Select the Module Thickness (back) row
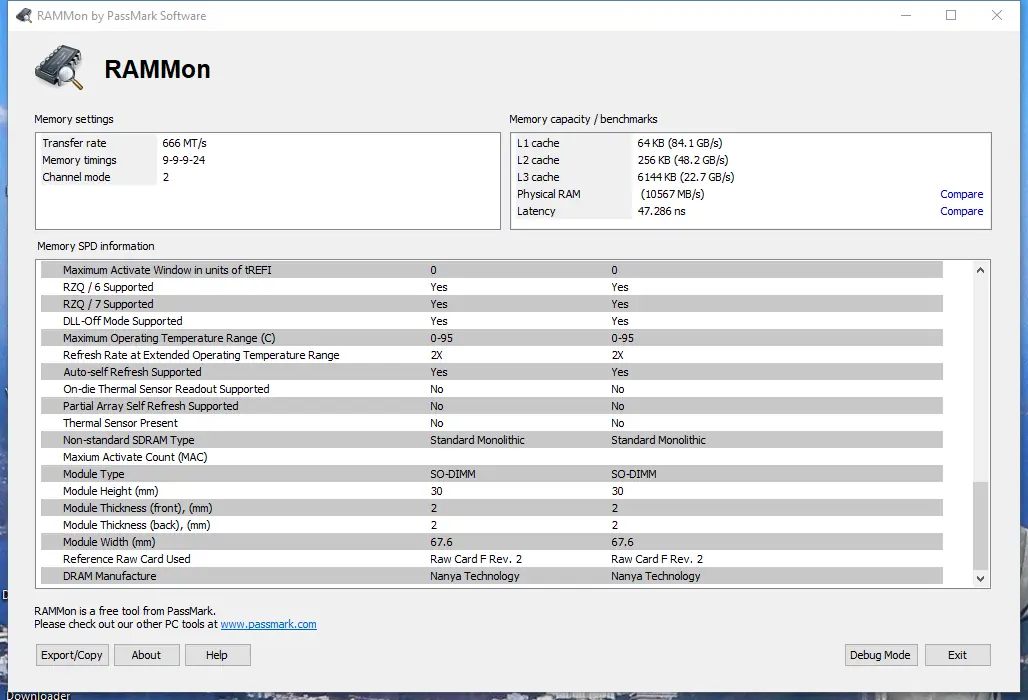The image size is (1028, 700). [492, 526]
